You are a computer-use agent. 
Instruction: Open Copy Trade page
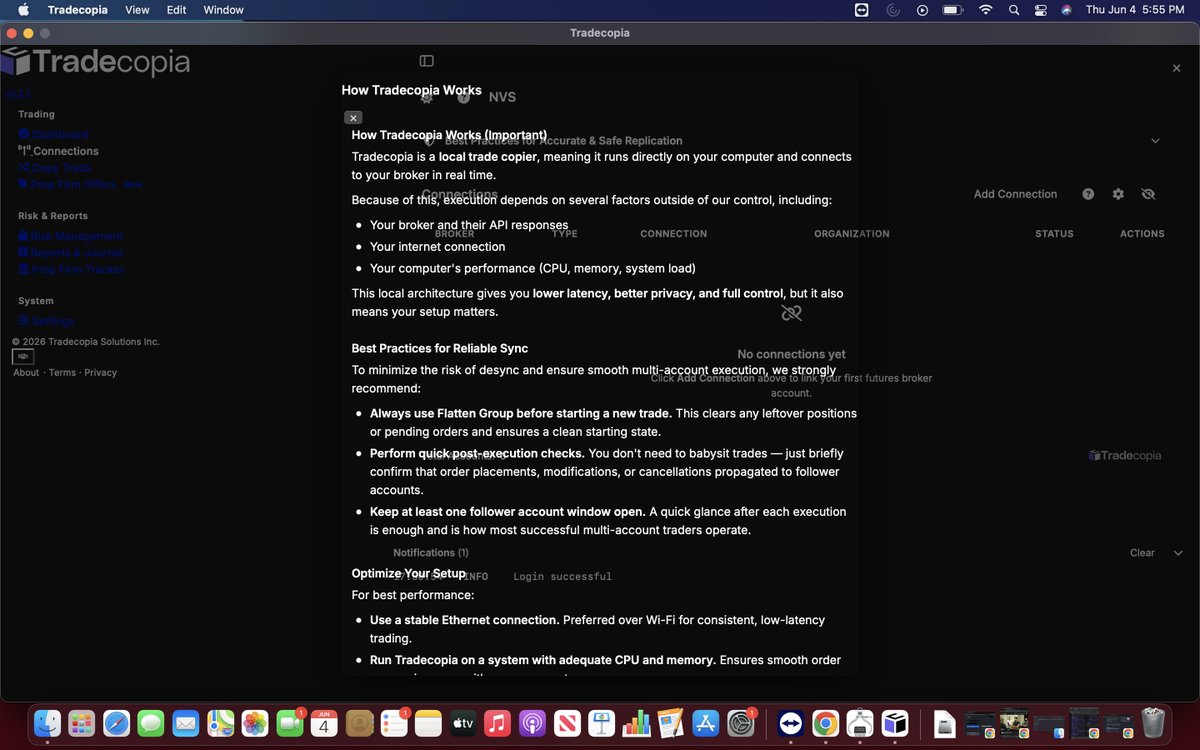tap(55, 168)
